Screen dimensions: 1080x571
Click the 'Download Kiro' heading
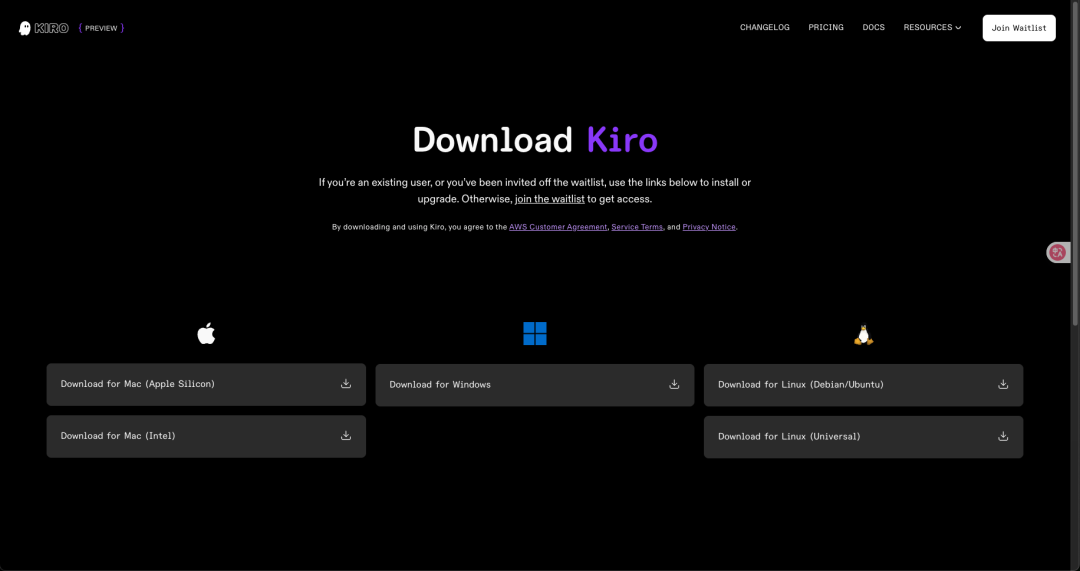pos(534,140)
